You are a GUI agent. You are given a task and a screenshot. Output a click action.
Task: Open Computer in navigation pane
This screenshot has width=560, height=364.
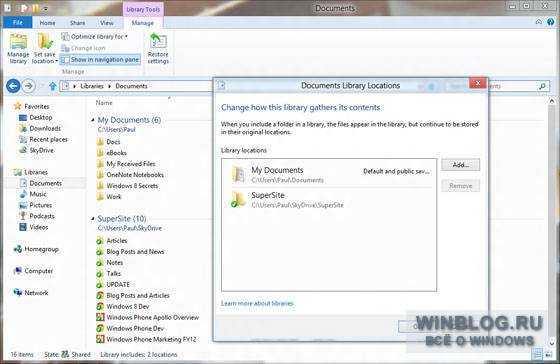pyautogui.click(x=33, y=271)
